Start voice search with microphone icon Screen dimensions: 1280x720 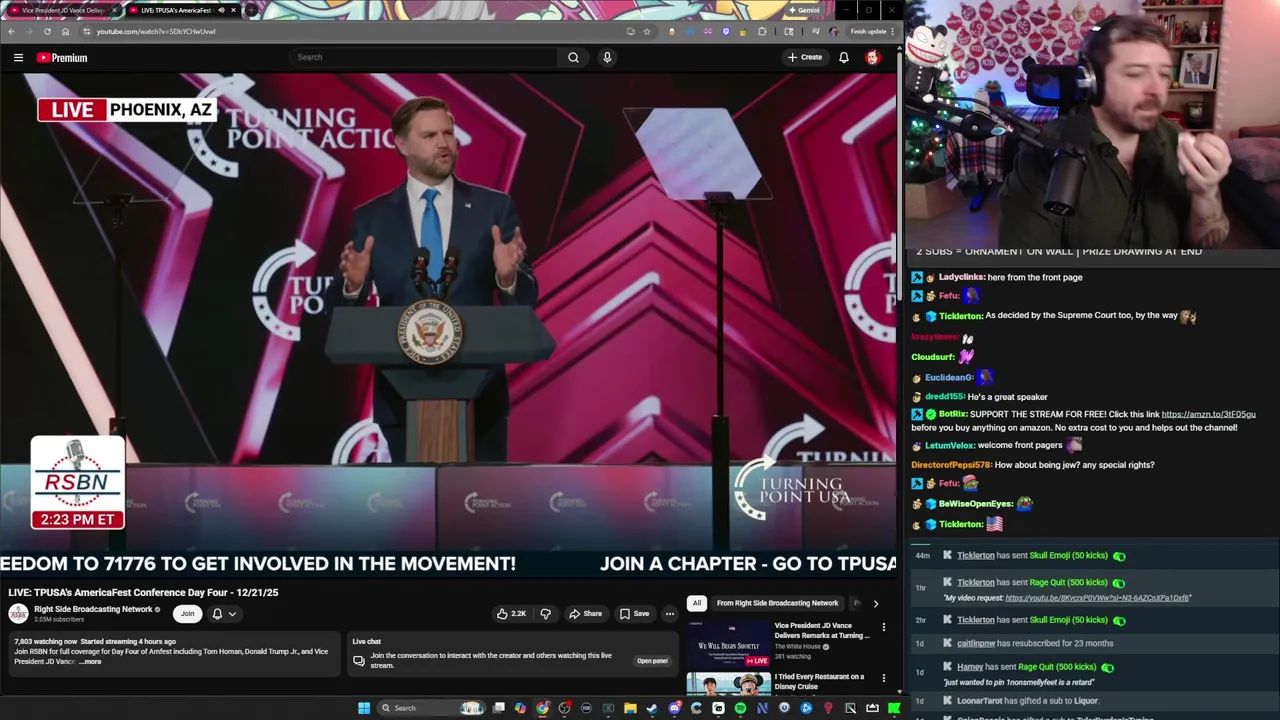607,57
